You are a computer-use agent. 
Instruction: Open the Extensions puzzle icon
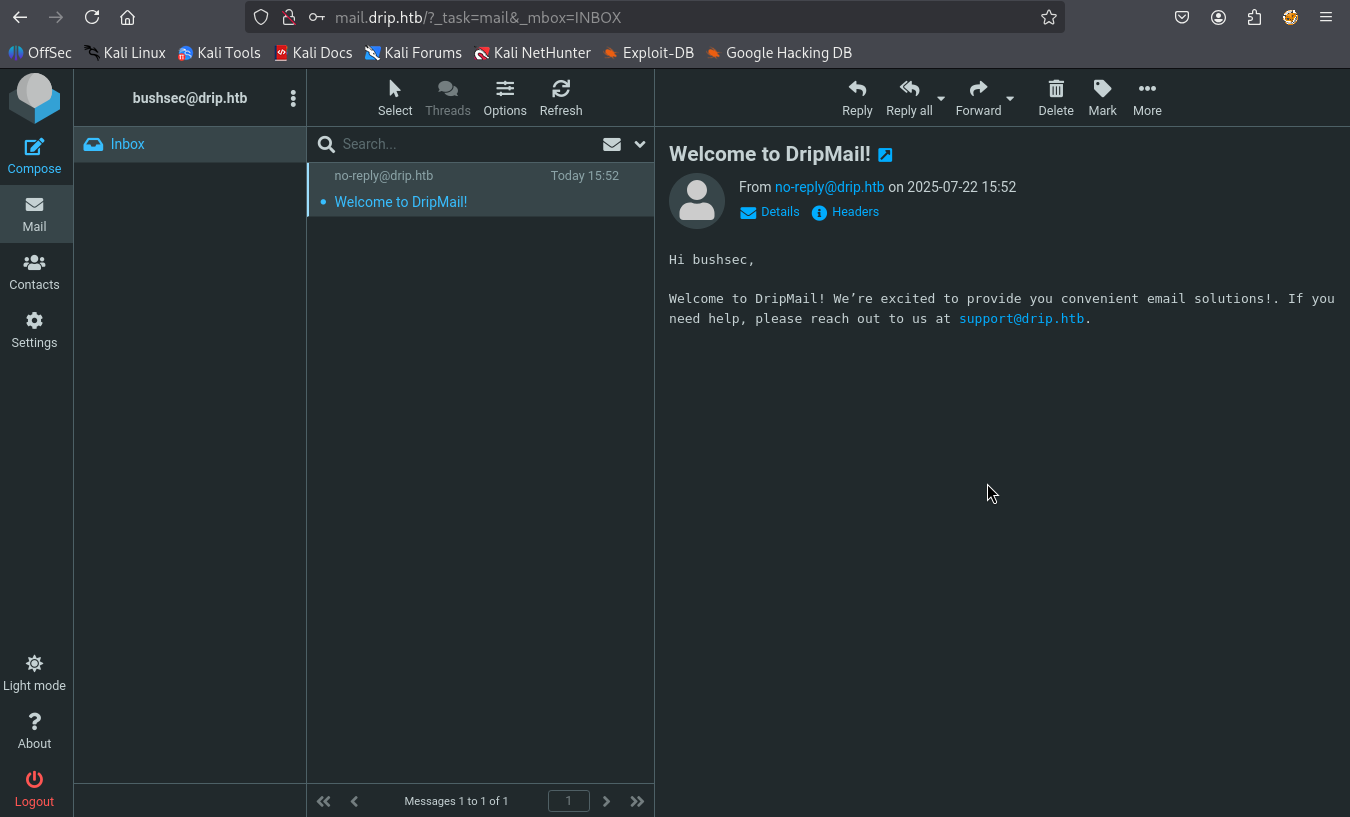click(1254, 17)
